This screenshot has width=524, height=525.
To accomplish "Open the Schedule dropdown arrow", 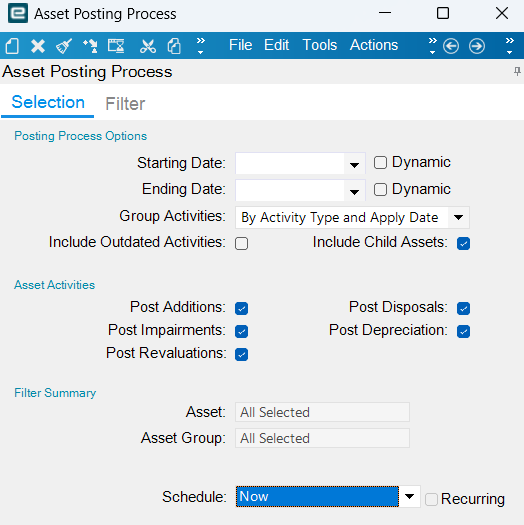I will point(409,497).
